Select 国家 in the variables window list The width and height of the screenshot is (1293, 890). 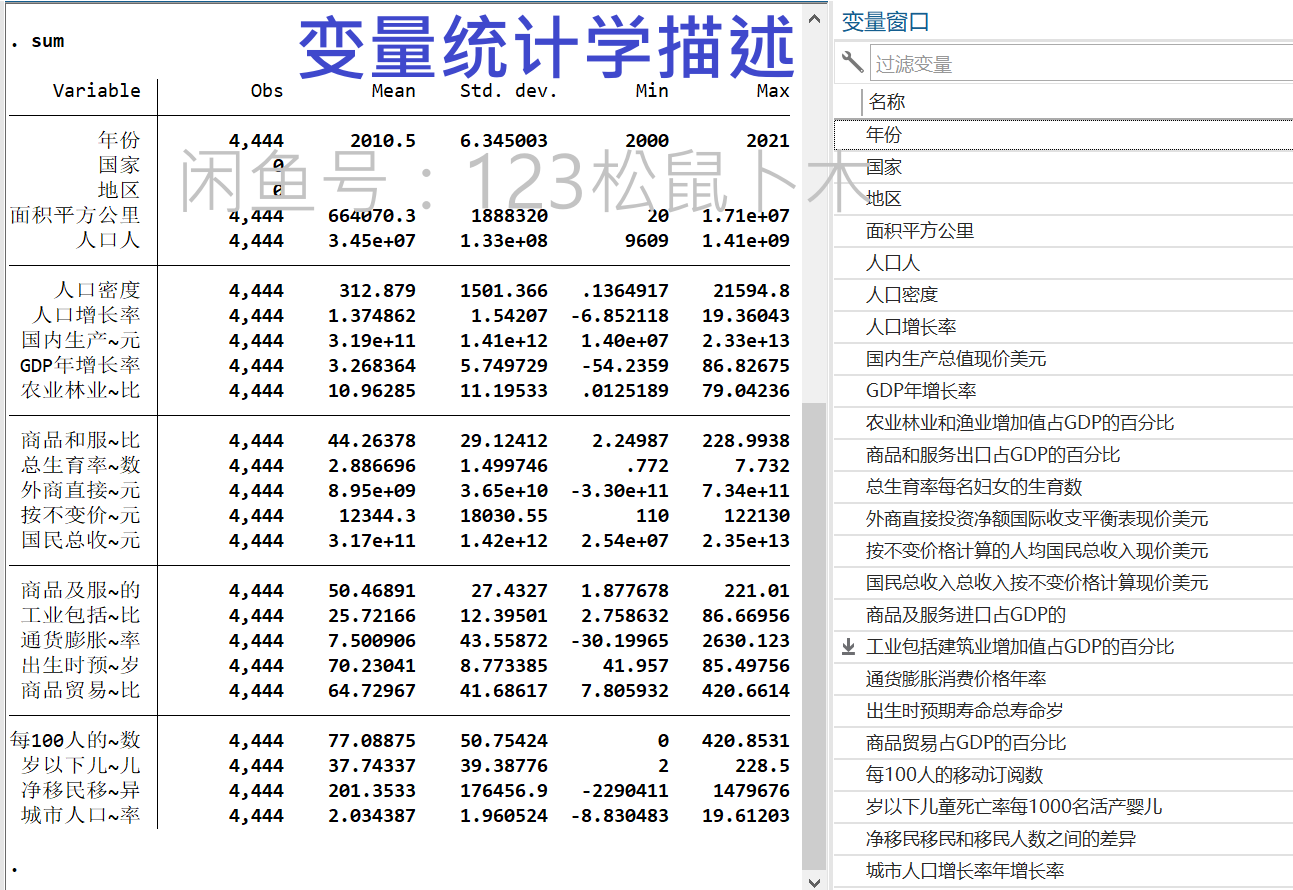coord(1063,167)
